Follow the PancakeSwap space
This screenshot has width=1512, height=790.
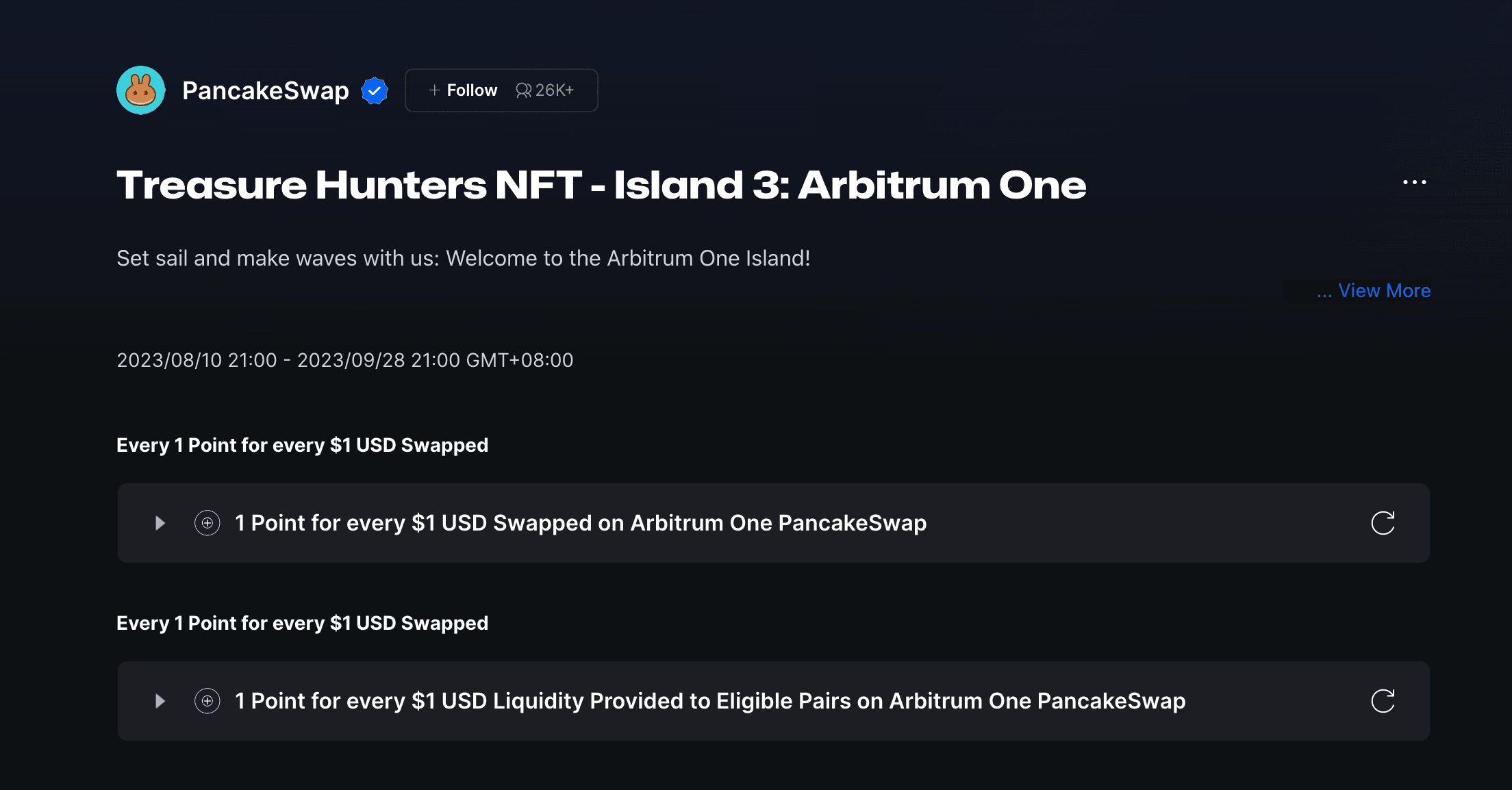pos(464,90)
